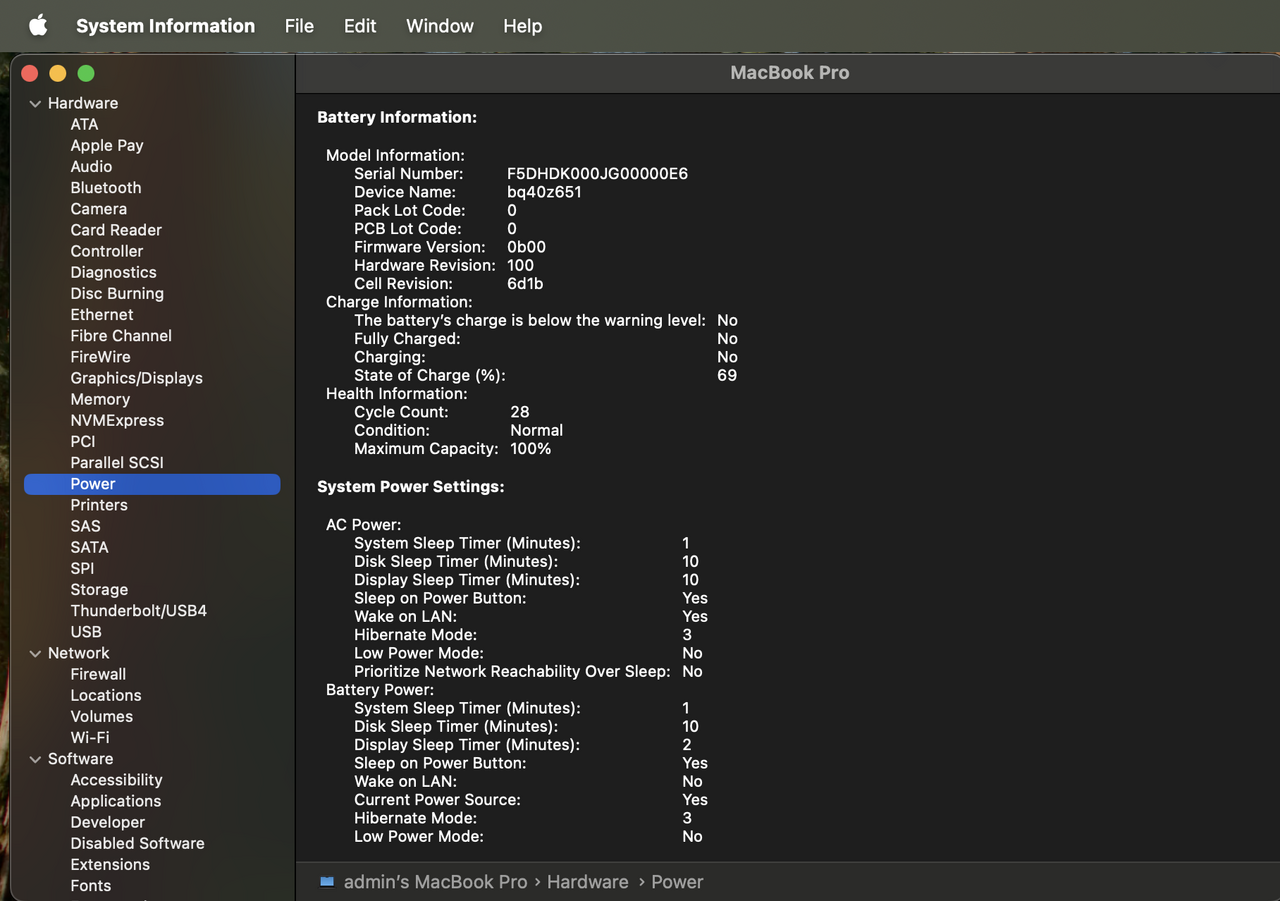
Task: Click admin's MacBook Pro in path bar
Action: click(x=435, y=882)
